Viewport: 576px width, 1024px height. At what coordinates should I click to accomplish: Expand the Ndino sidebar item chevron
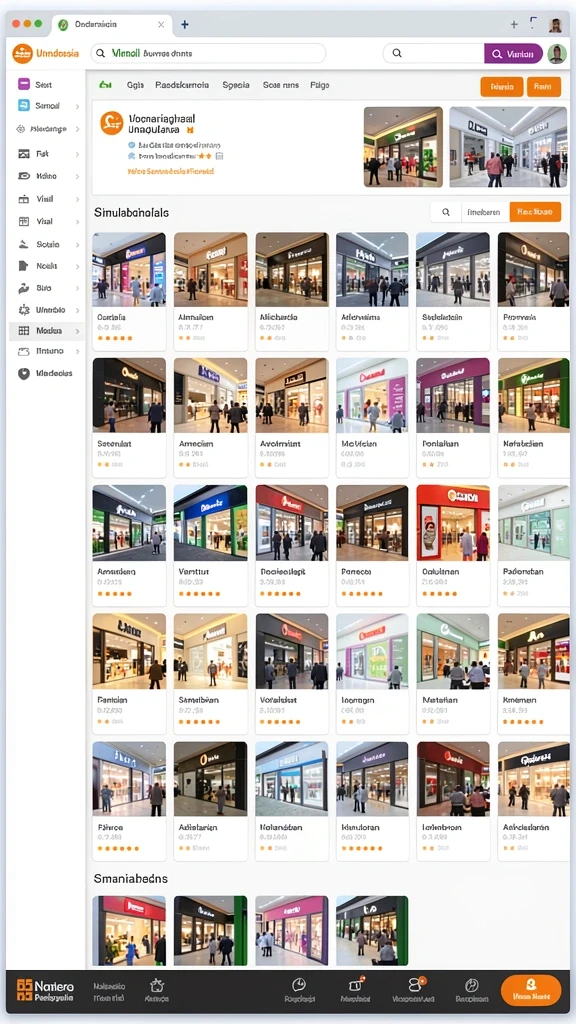77,176
